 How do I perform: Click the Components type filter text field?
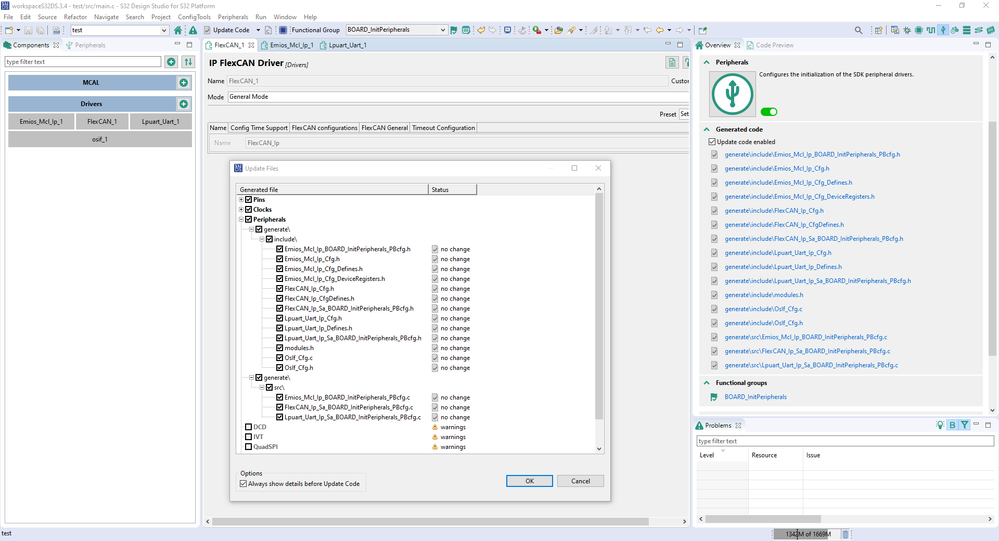[83, 62]
